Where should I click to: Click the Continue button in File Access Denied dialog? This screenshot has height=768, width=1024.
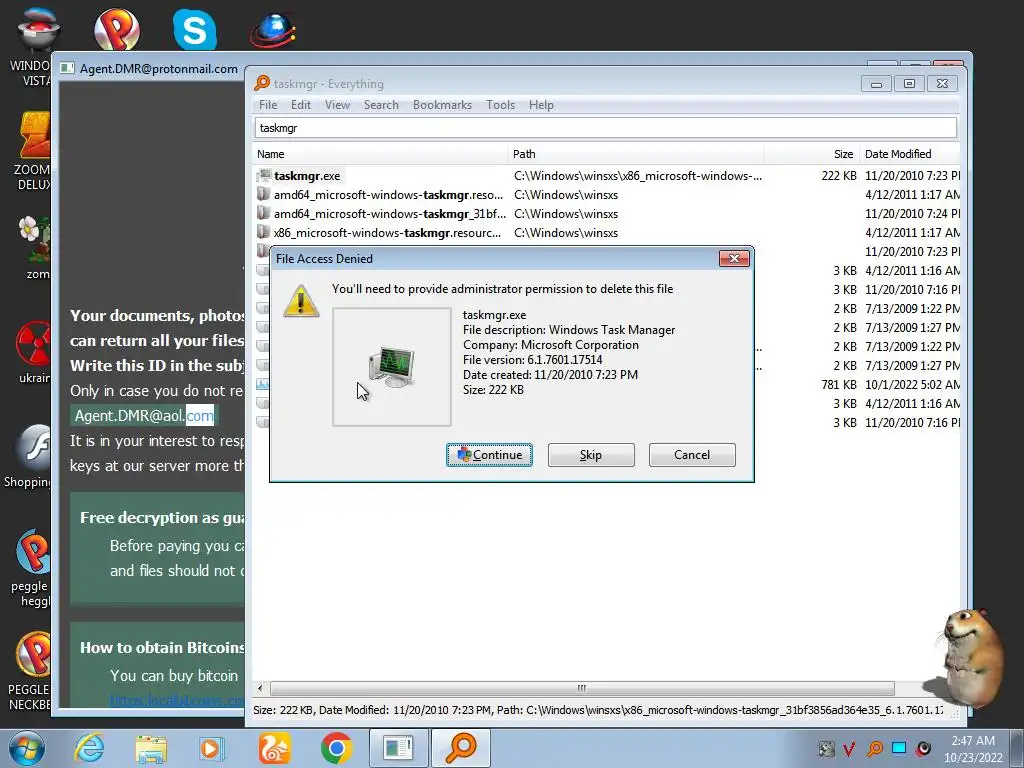489,455
